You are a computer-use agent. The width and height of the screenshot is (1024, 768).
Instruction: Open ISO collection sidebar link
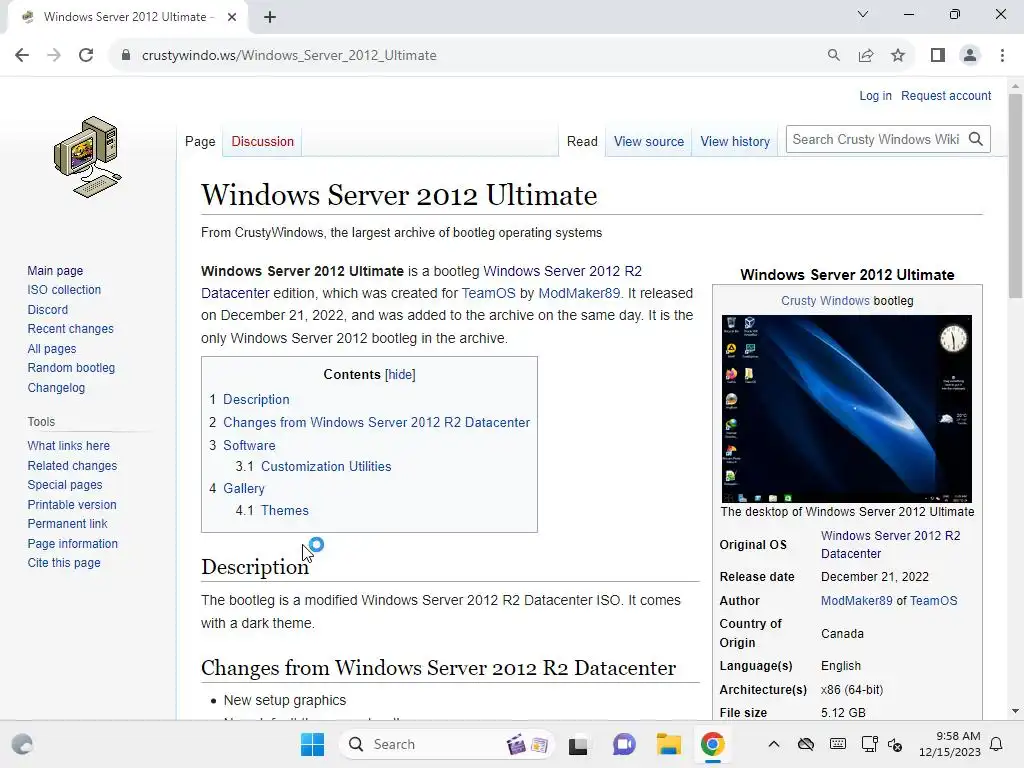click(x=64, y=290)
